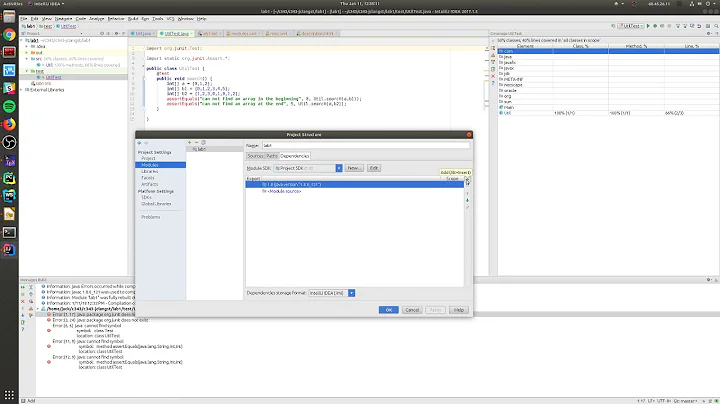This screenshot has width=720, height=404.
Task: Click the New... SDK button
Action: click(x=354, y=168)
